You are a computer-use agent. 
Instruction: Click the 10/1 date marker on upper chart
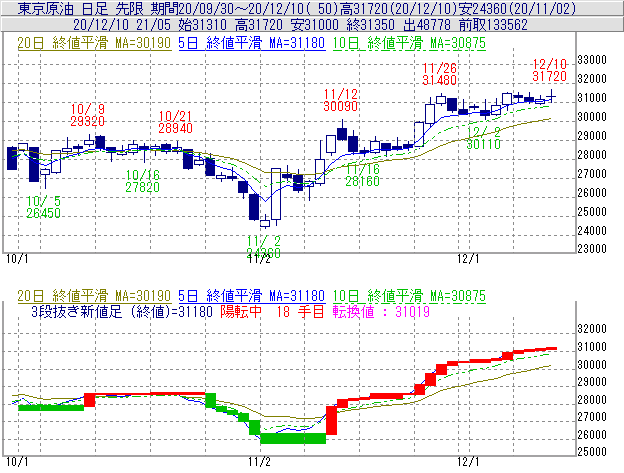click(x=17, y=259)
